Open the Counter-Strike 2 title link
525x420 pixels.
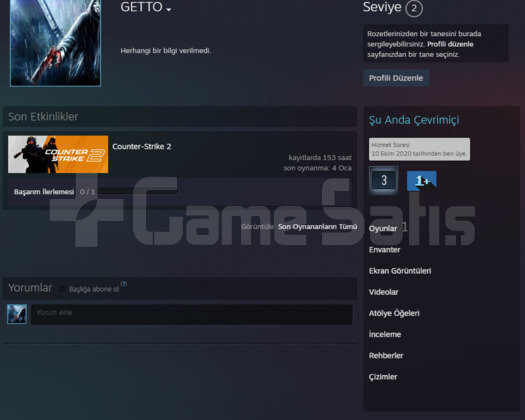click(142, 146)
